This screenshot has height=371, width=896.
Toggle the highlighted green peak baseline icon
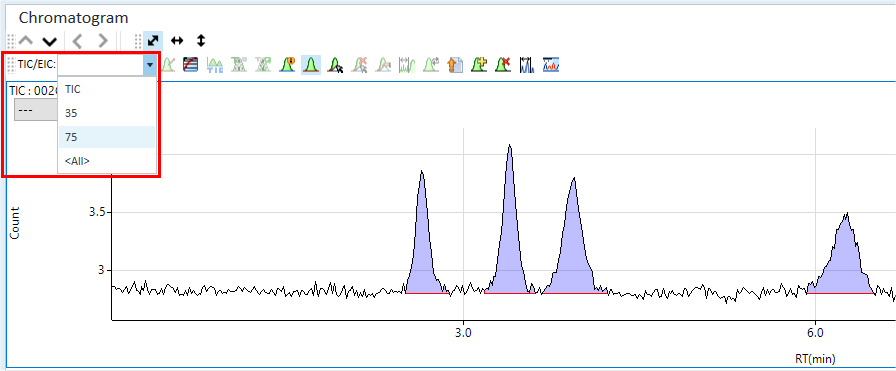tap(310, 65)
